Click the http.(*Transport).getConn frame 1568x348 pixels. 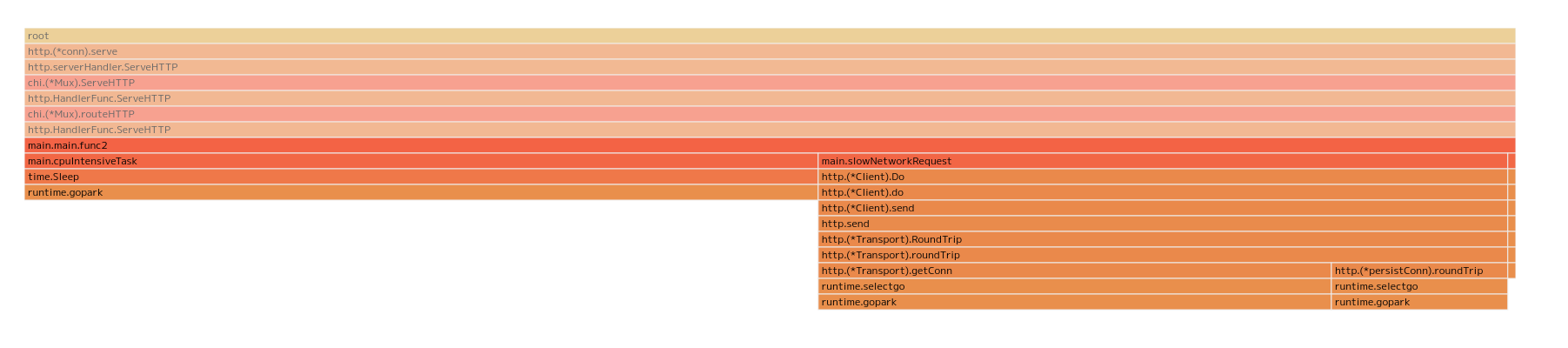coord(1074,271)
